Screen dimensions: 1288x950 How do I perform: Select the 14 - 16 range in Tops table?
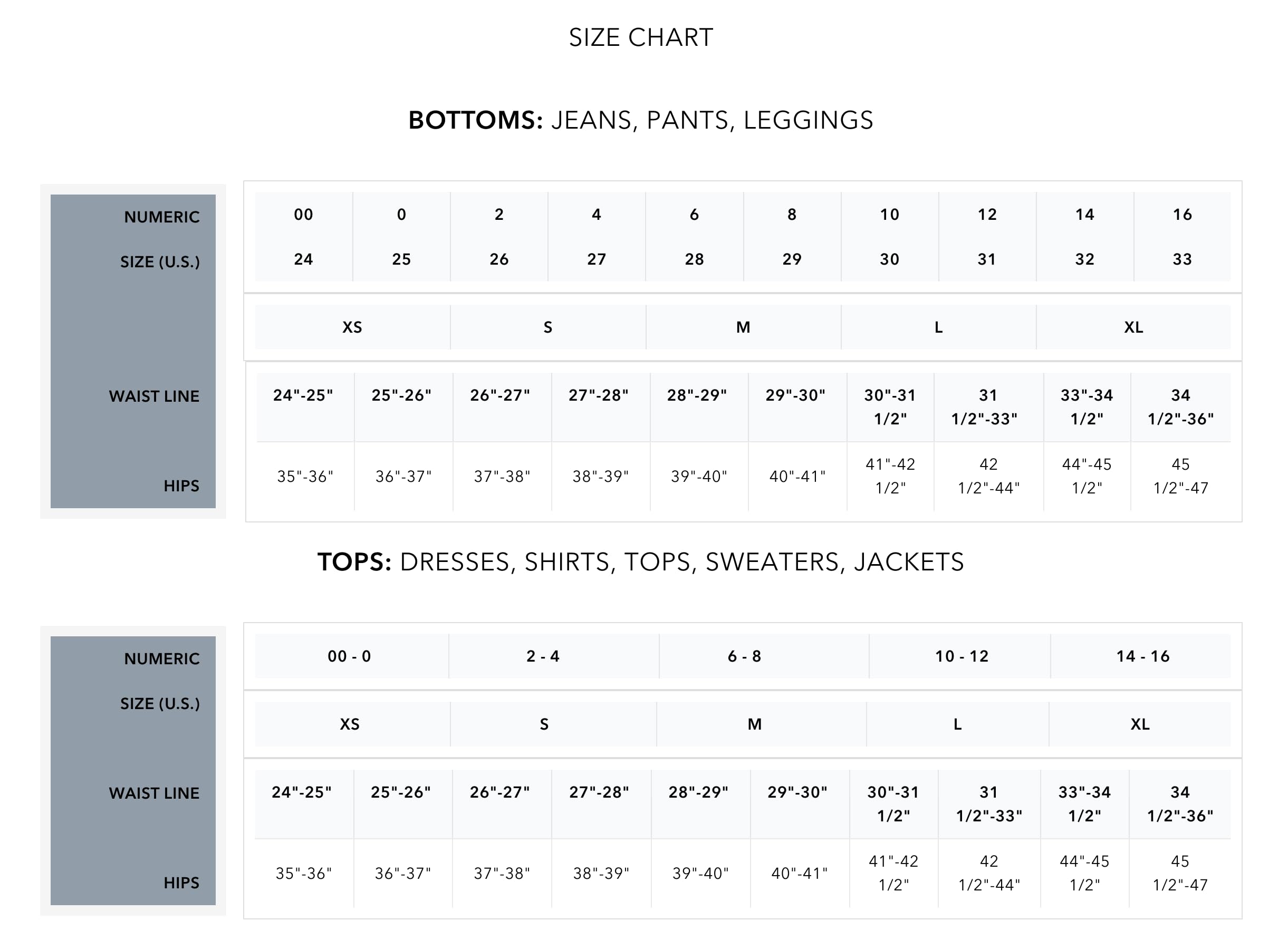click(x=1142, y=656)
